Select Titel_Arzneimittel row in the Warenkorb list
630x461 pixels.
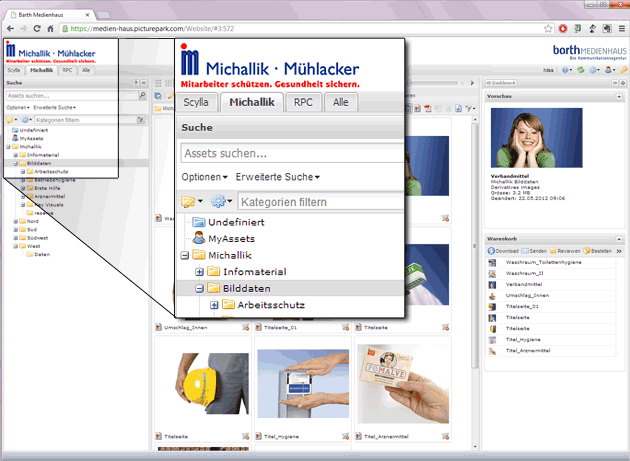coord(551,351)
